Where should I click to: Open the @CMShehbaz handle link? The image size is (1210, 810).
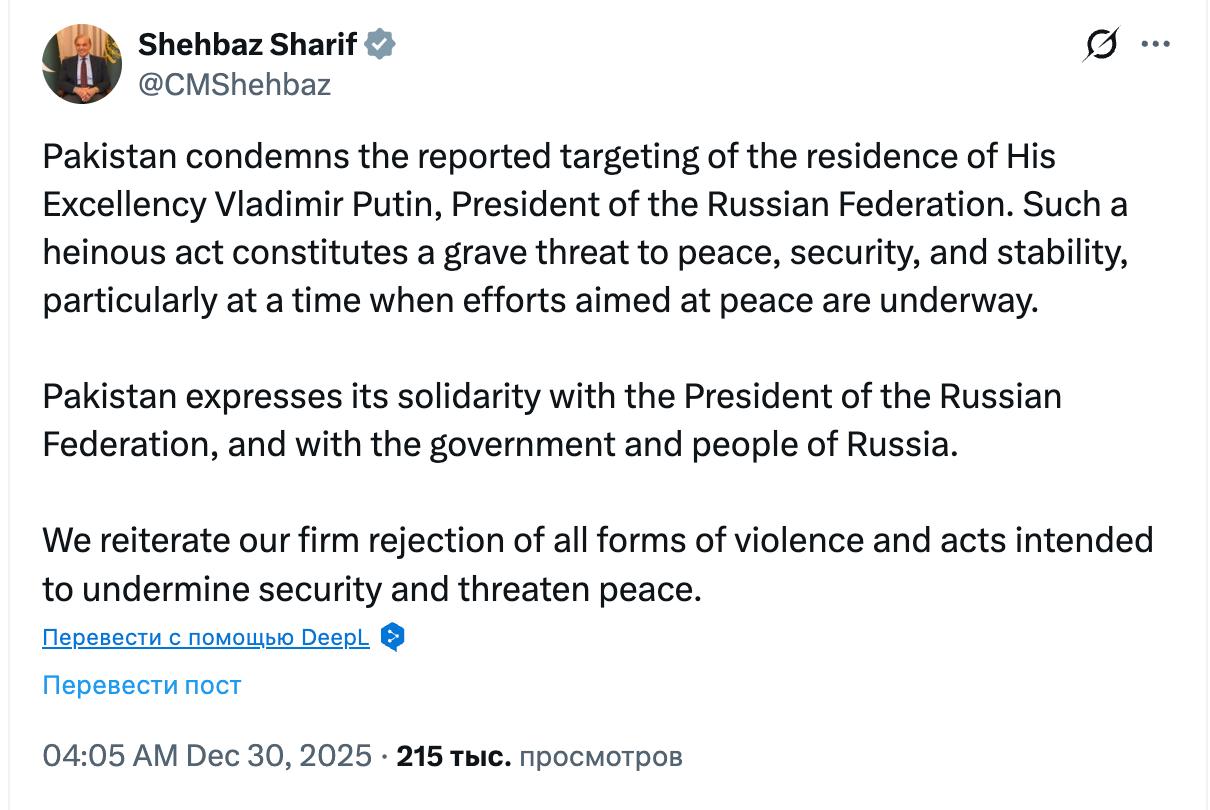click(234, 85)
